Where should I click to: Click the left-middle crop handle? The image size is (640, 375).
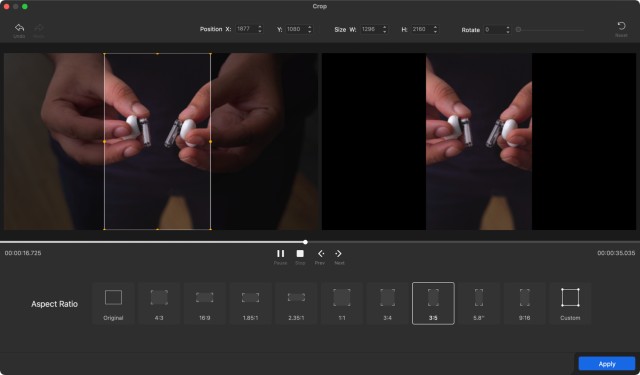point(104,142)
